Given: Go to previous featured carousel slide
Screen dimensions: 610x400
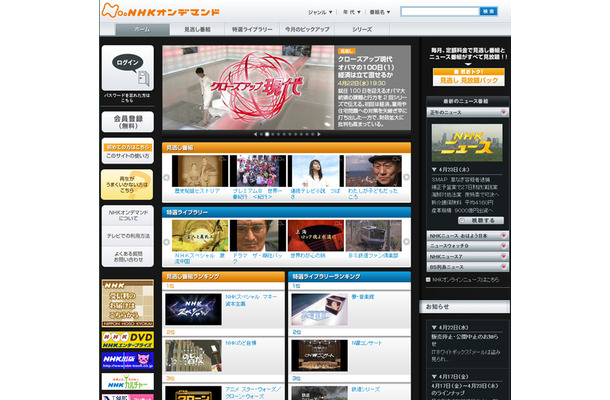Looking at the screenshot, I should click(x=255, y=134).
